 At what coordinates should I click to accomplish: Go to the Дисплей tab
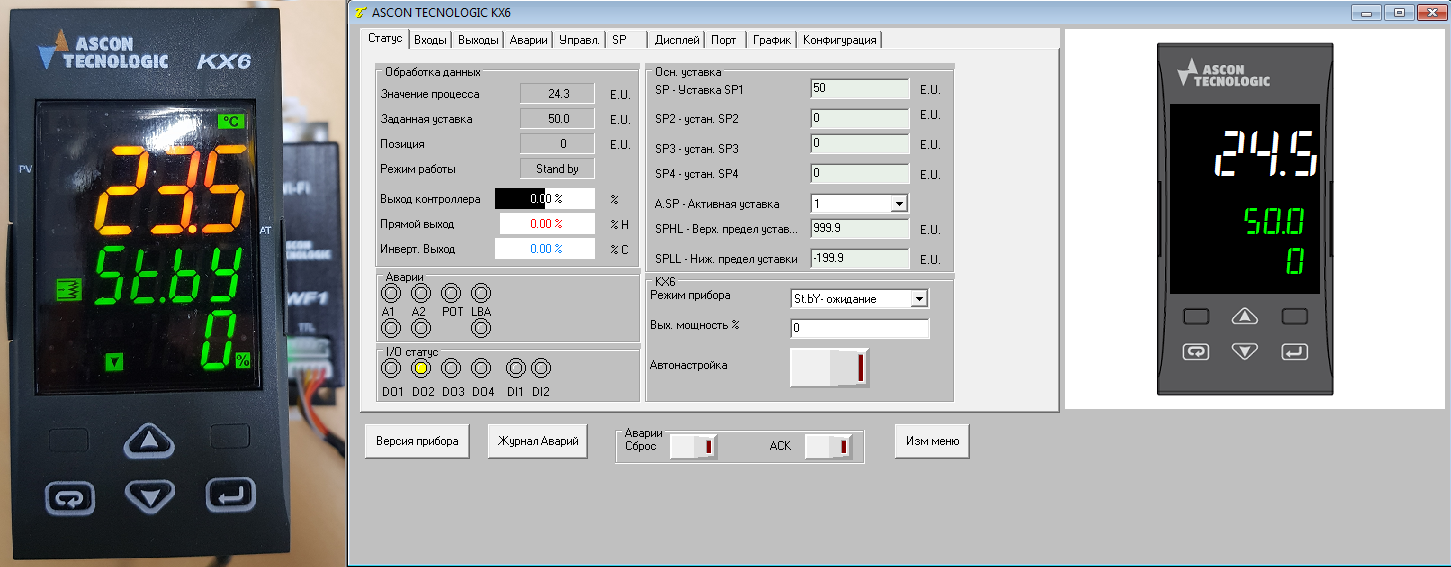click(678, 40)
